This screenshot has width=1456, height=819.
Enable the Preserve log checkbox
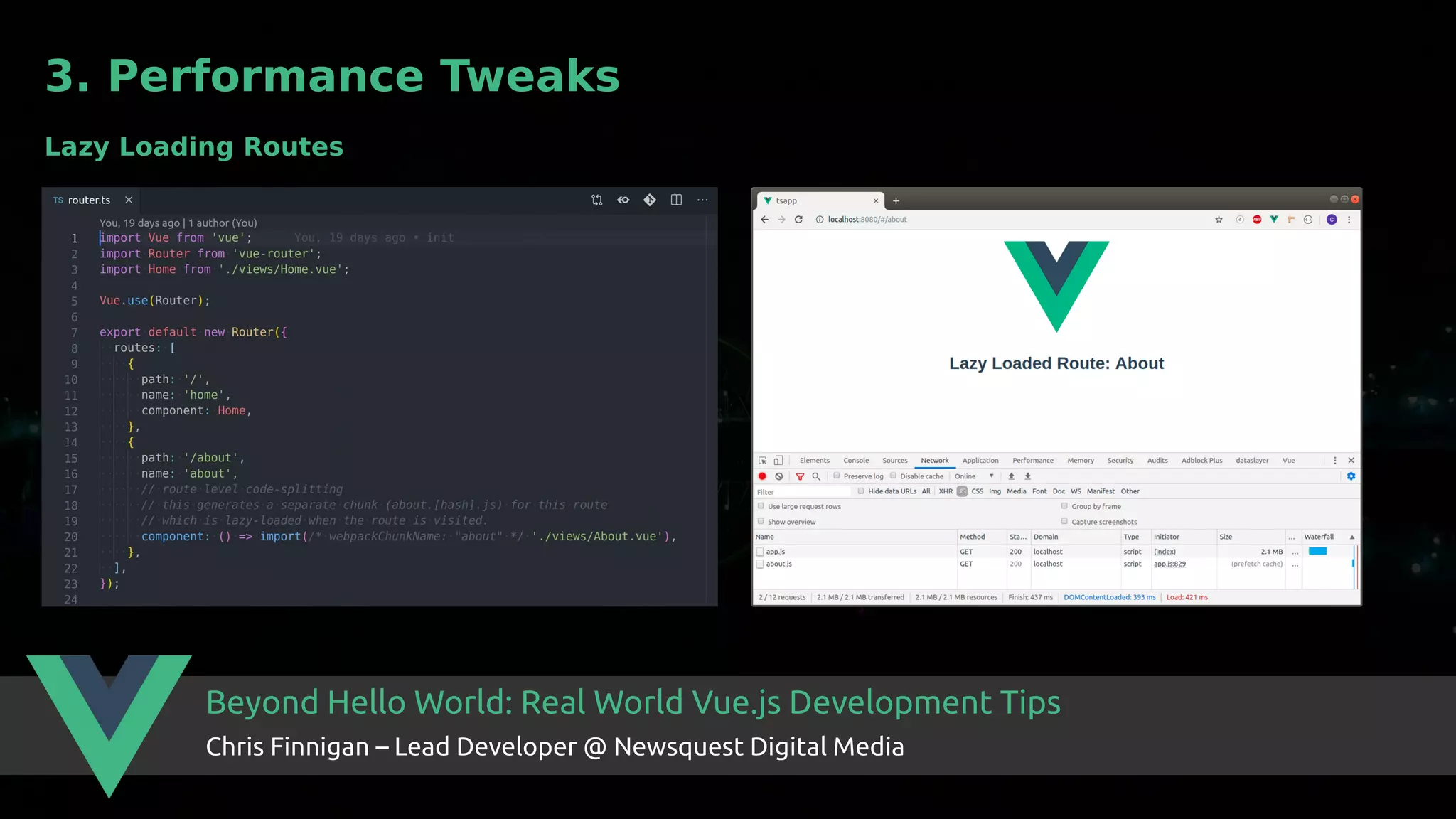coord(837,476)
